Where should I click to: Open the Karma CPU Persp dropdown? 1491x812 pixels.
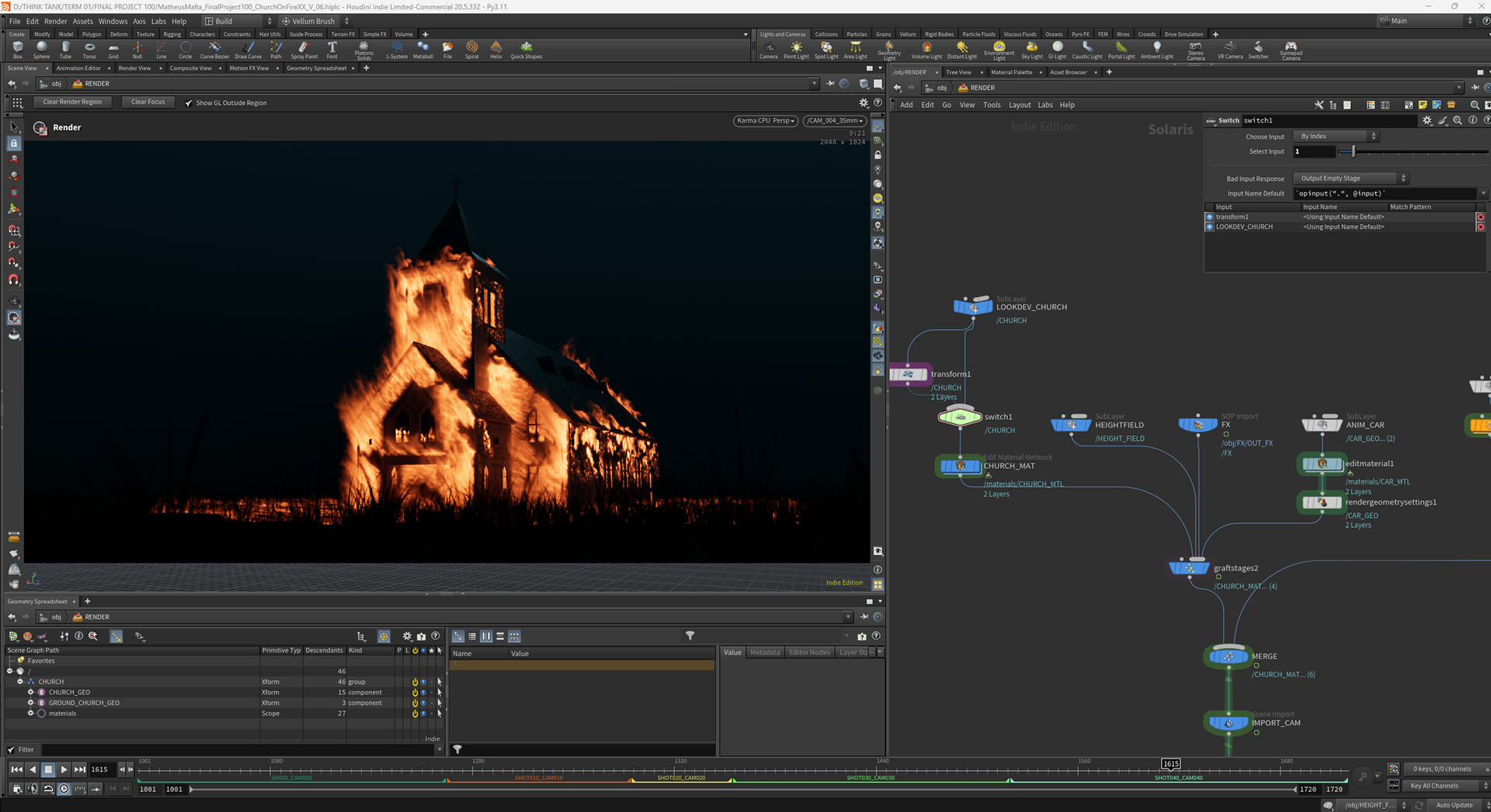pyautogui.click(x=765, y=120)
